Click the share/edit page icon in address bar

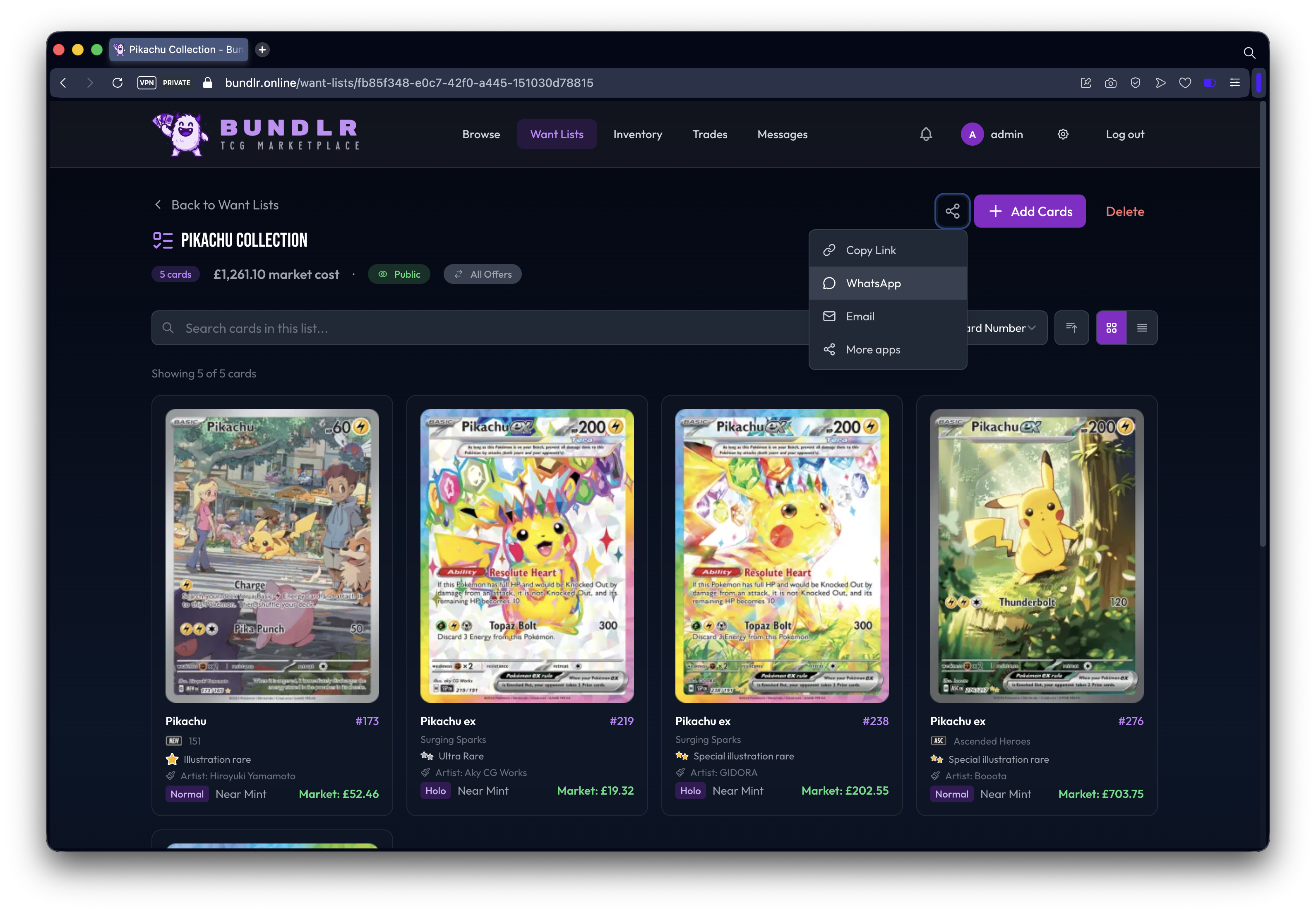click(1085, 83)
